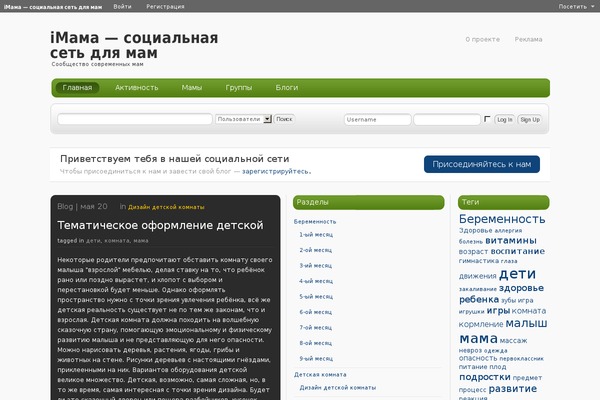Click the large мама tag in cloud
The height and width of the screenshot is (400, 600).
coord(478,338)
